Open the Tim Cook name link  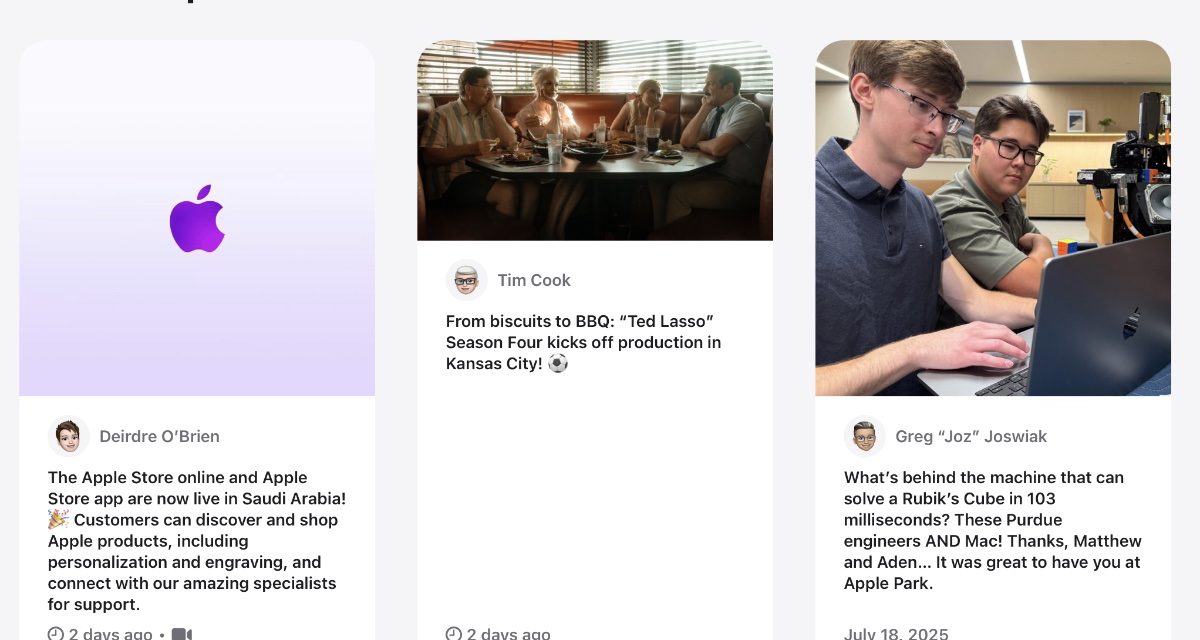click(x=534, y=280)
